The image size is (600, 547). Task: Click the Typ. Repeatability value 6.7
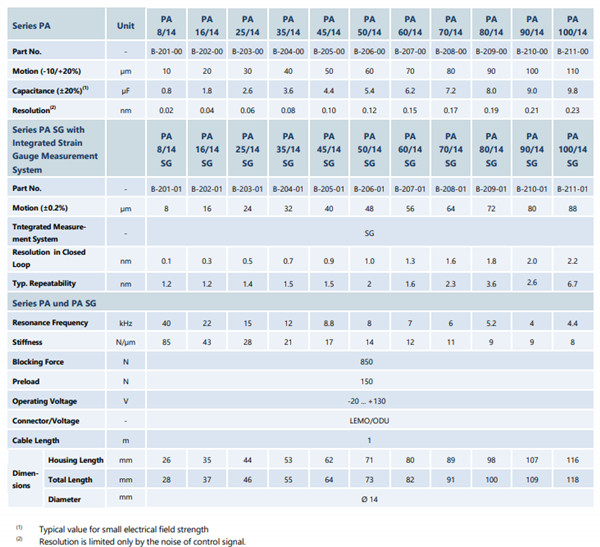[572, 284]
